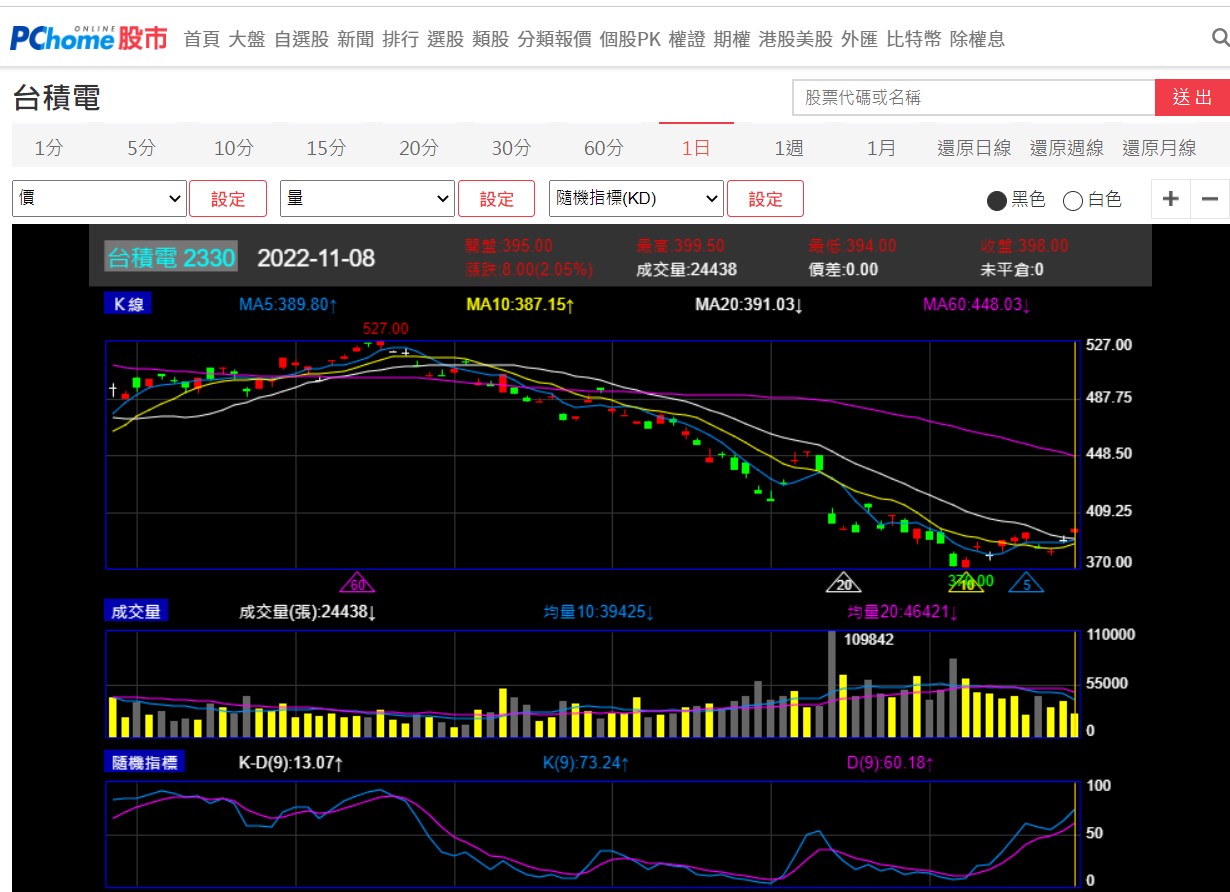The width and height of the screenshot is (1230, 892).
Task: Open the 量 indicator dropdown
Action: [x=368, y=198]
